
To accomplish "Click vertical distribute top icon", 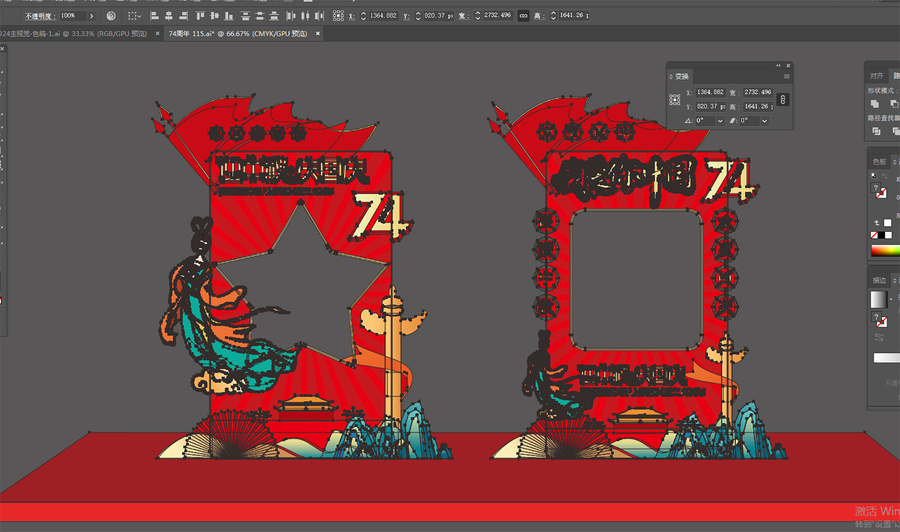I will tap(246, 16).
